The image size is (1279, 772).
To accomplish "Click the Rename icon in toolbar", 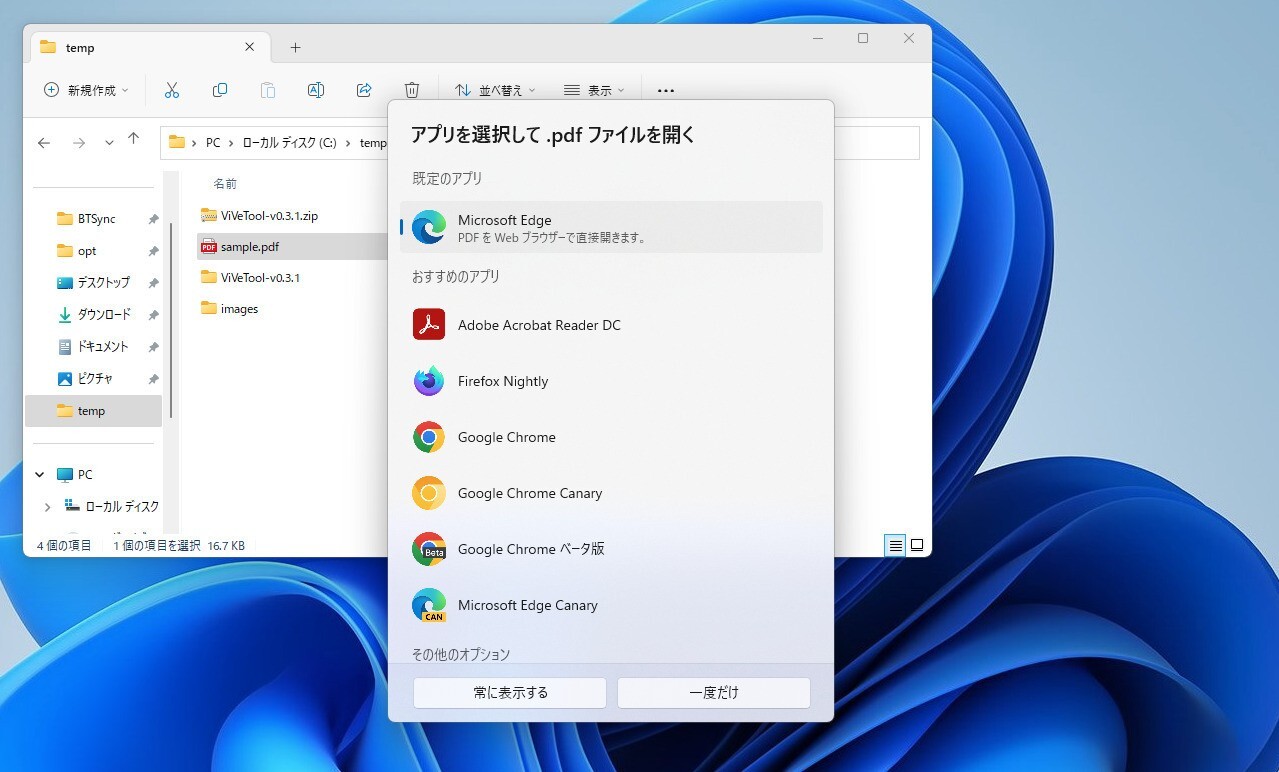I will click(x=316, y=90).
